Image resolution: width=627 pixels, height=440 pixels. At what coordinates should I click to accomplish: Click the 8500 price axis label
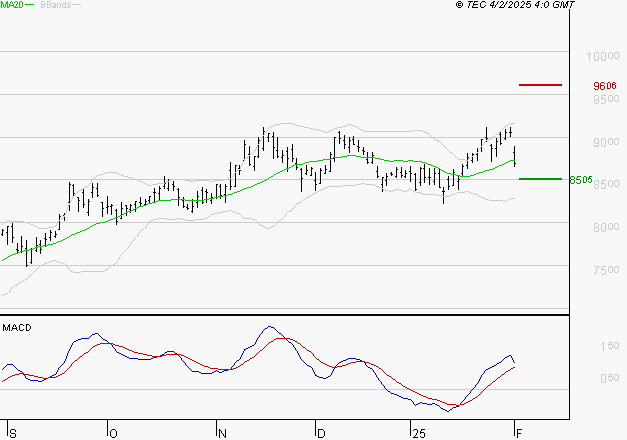pos(606,184)
